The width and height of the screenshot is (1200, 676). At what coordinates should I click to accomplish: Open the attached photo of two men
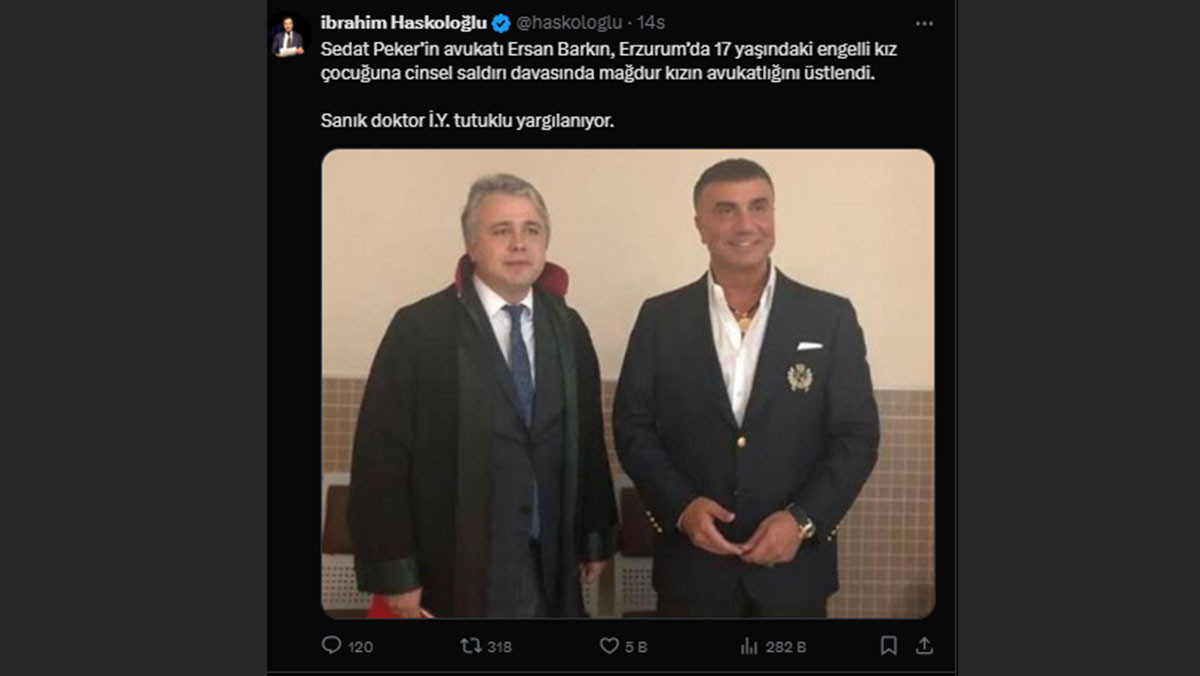[x=628, y=384]
